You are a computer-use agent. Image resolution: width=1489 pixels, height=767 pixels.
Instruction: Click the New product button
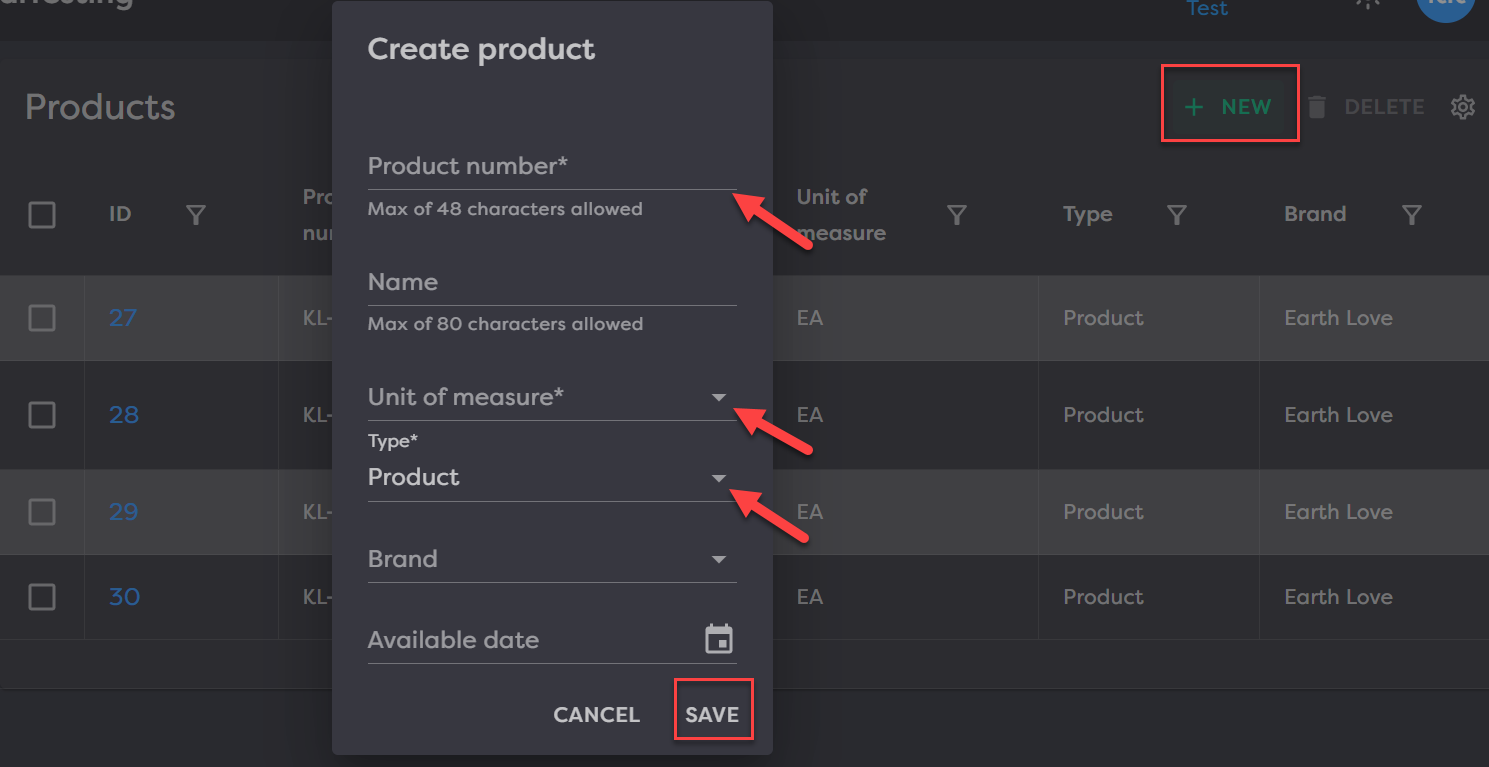point(1229,107)
